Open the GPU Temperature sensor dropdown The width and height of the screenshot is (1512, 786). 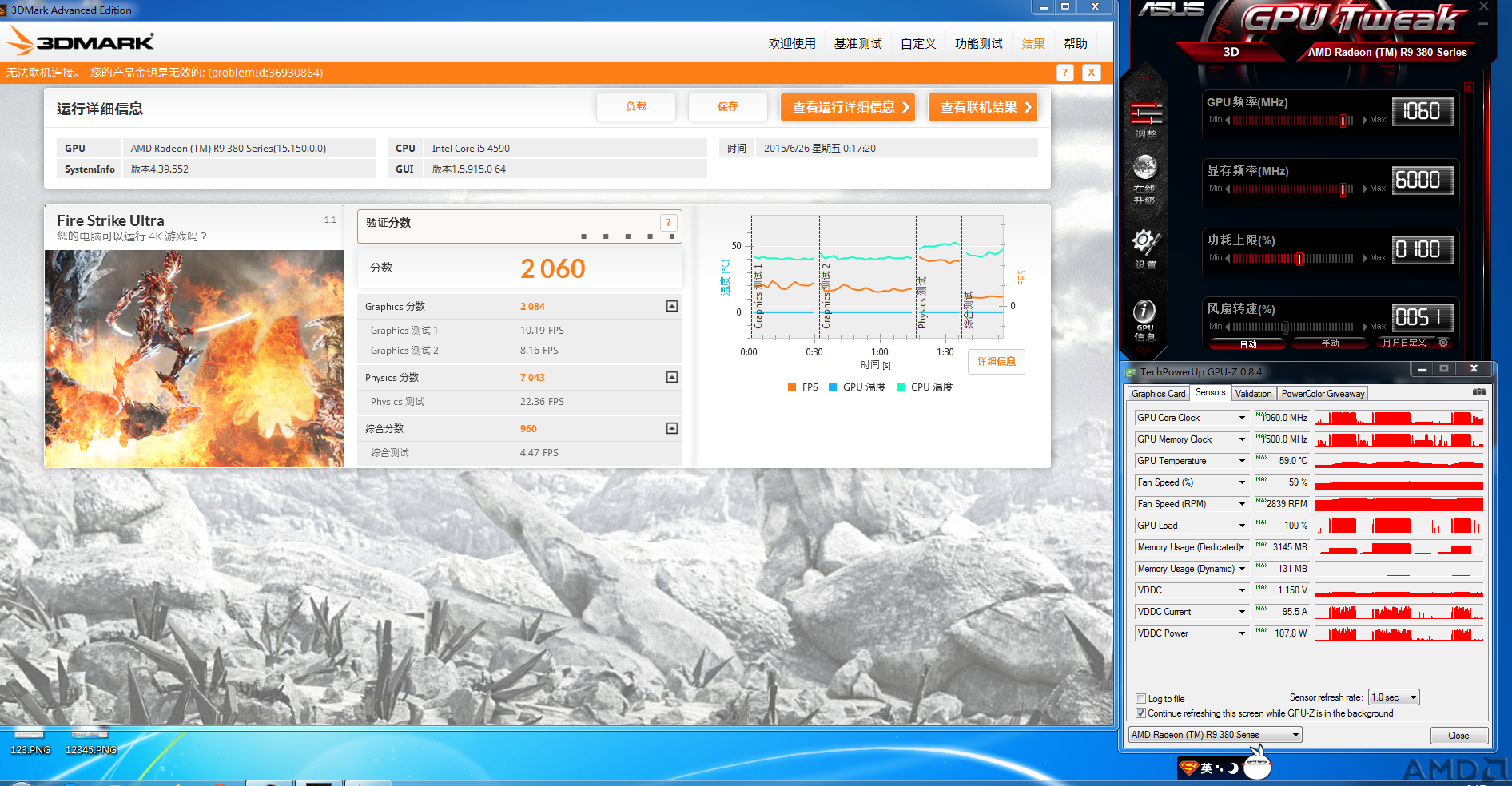click(1242, 461)
